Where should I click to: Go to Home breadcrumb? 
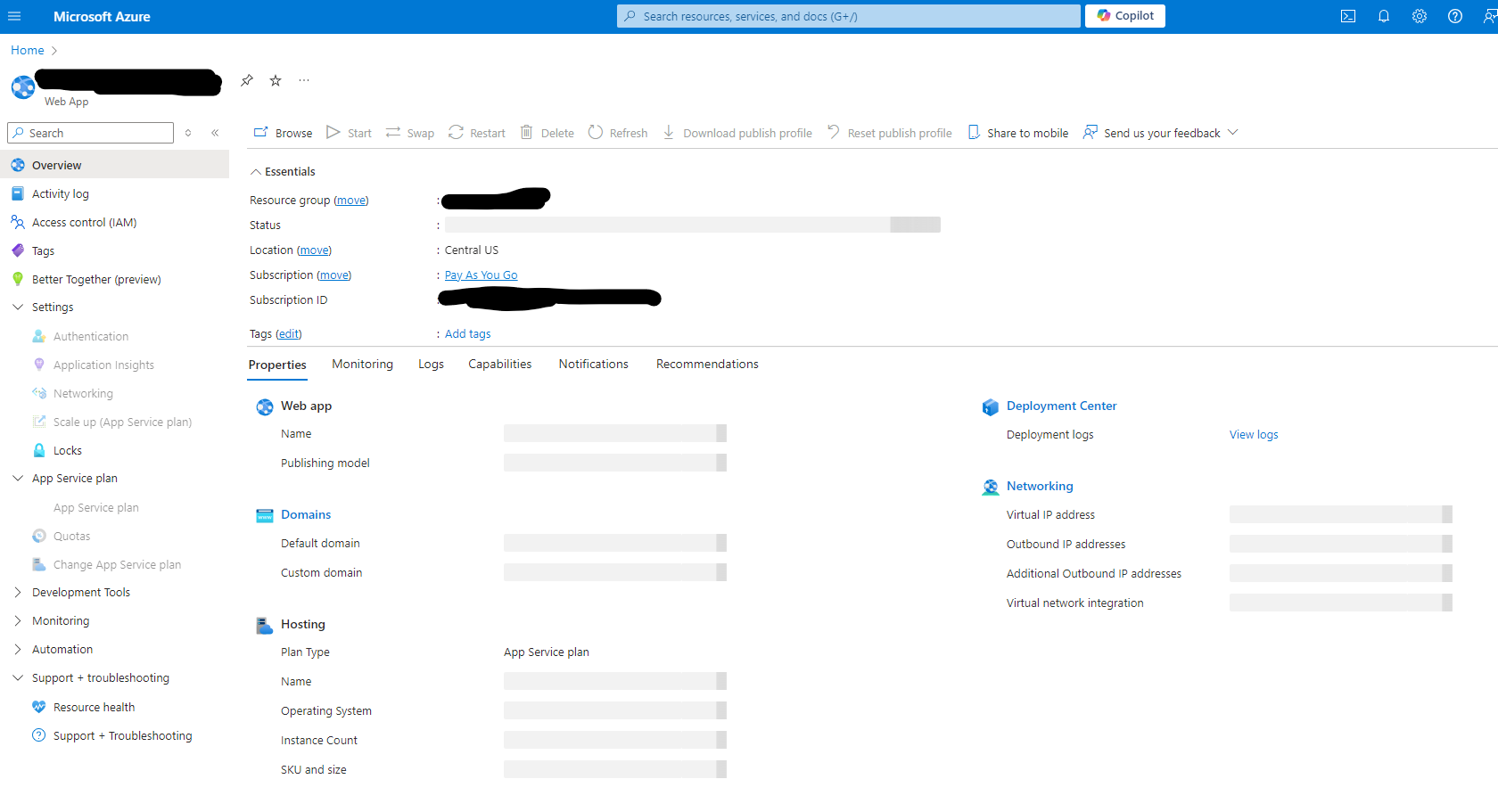point(27,50)
